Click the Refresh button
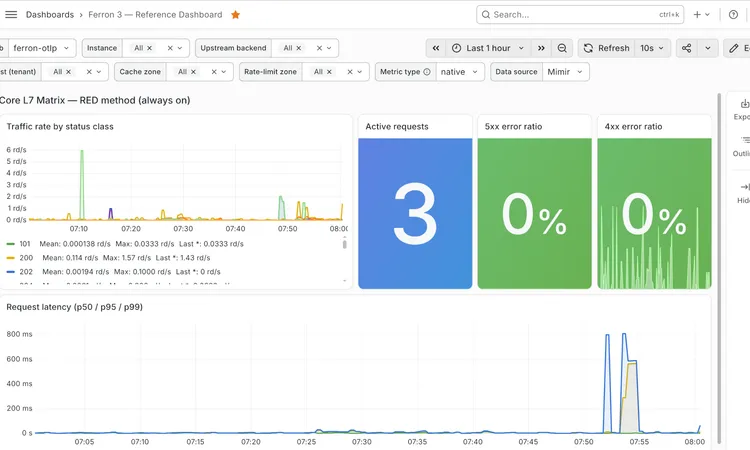This screenshot has height=450, width=750. point(607,48)
